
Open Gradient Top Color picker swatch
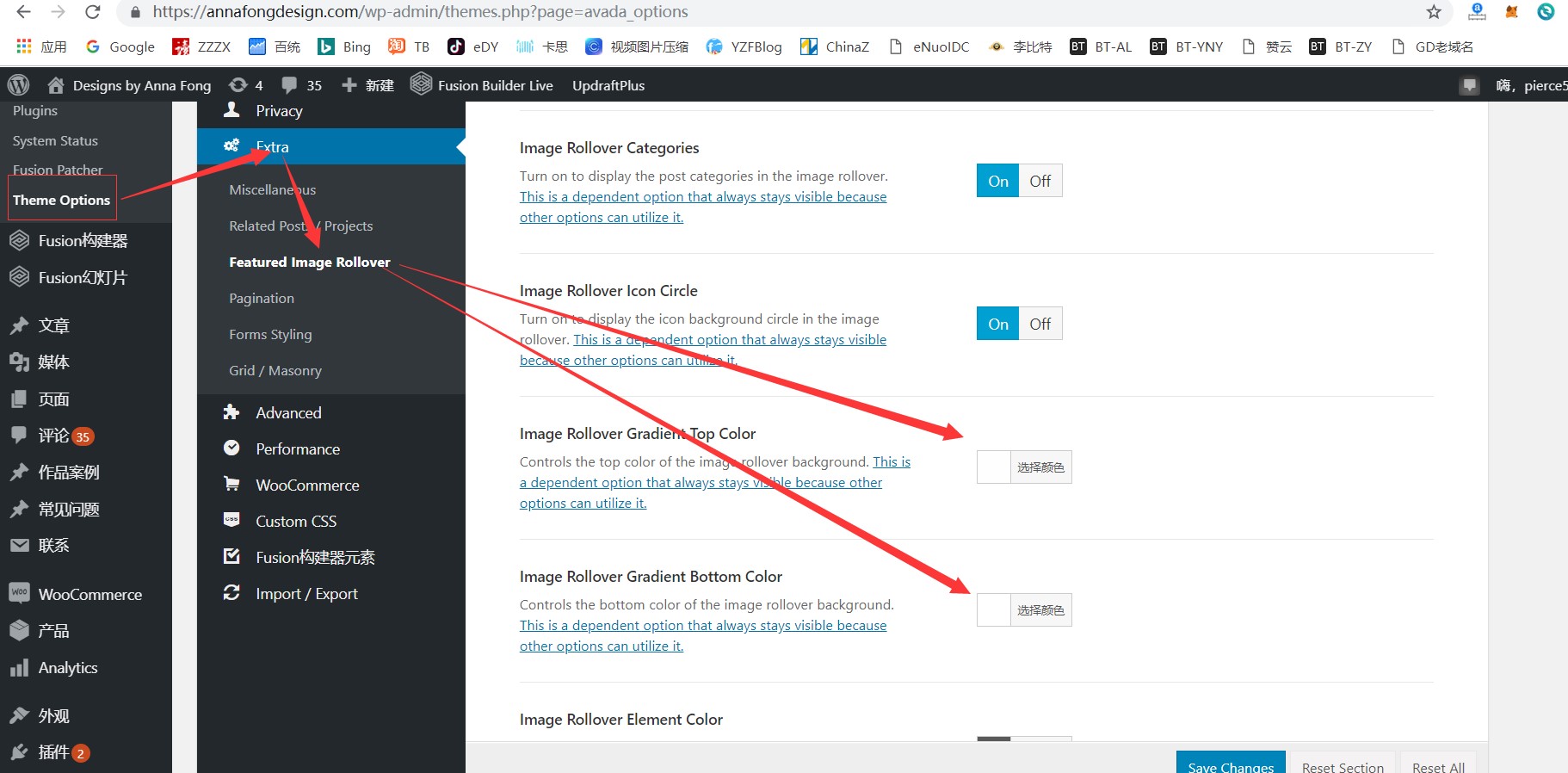pos(994,467)
